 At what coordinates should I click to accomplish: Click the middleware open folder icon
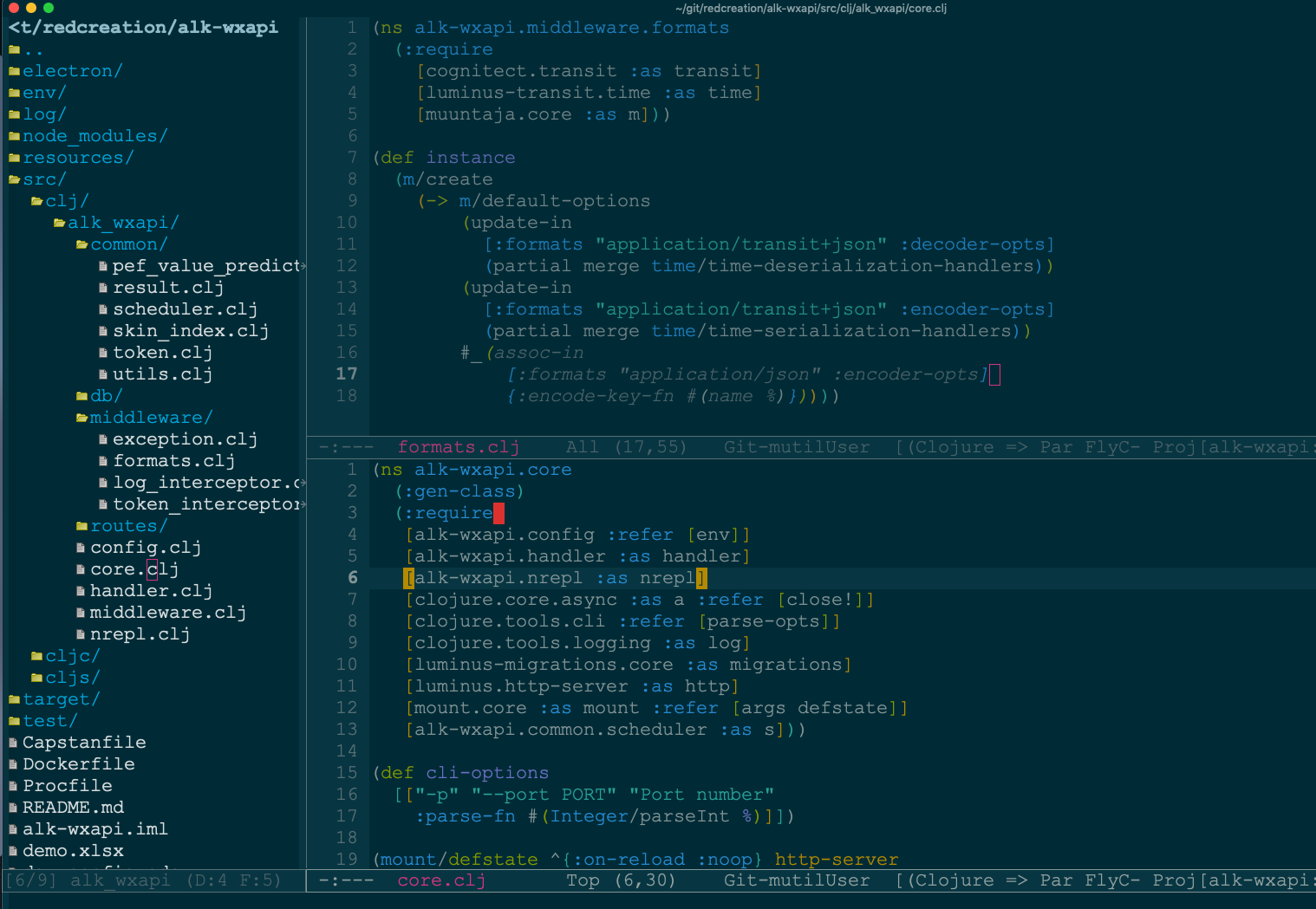click(x=81, y=418)
